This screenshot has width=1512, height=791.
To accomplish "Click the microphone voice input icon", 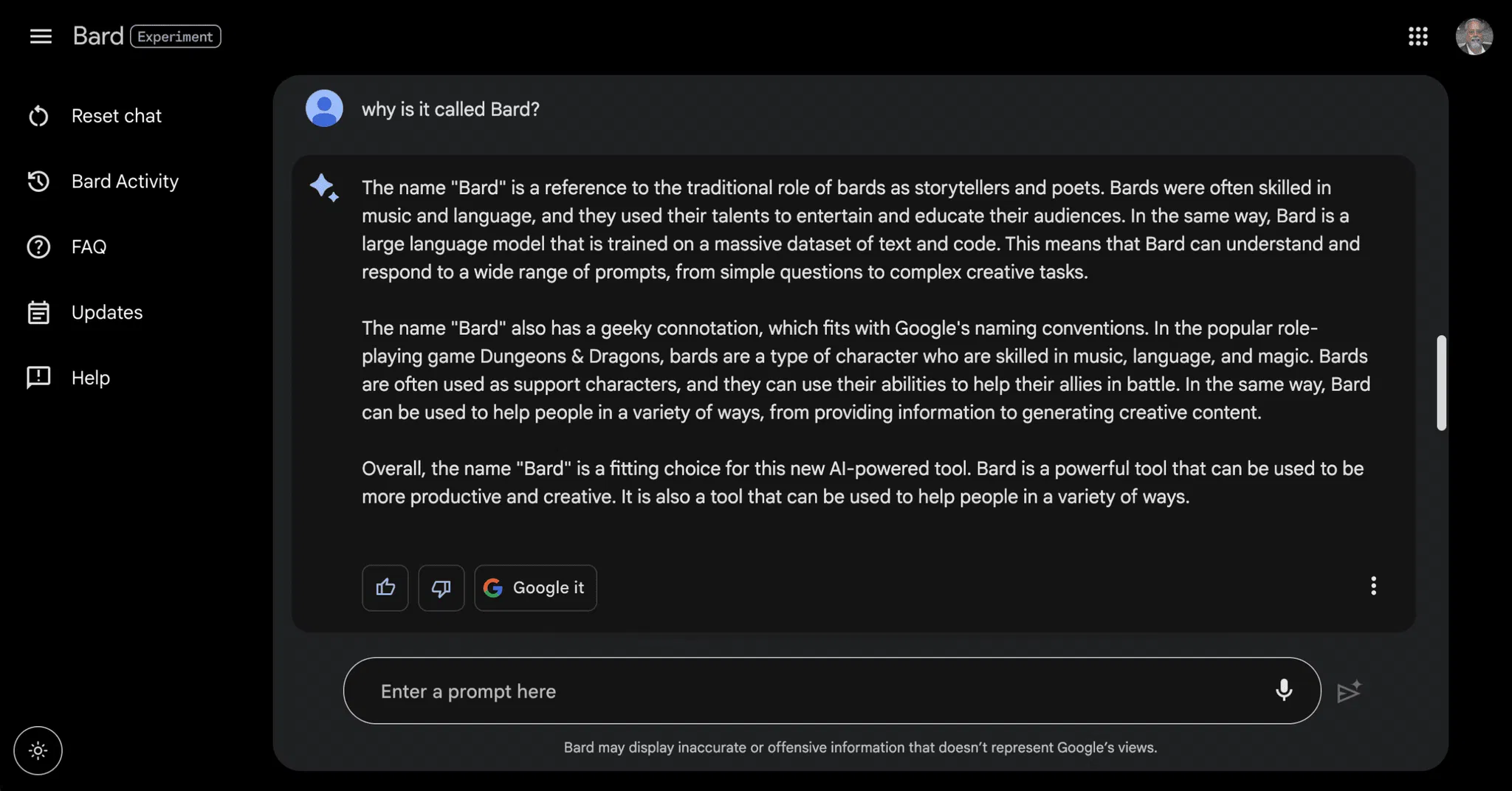I will coord(1284,691).
